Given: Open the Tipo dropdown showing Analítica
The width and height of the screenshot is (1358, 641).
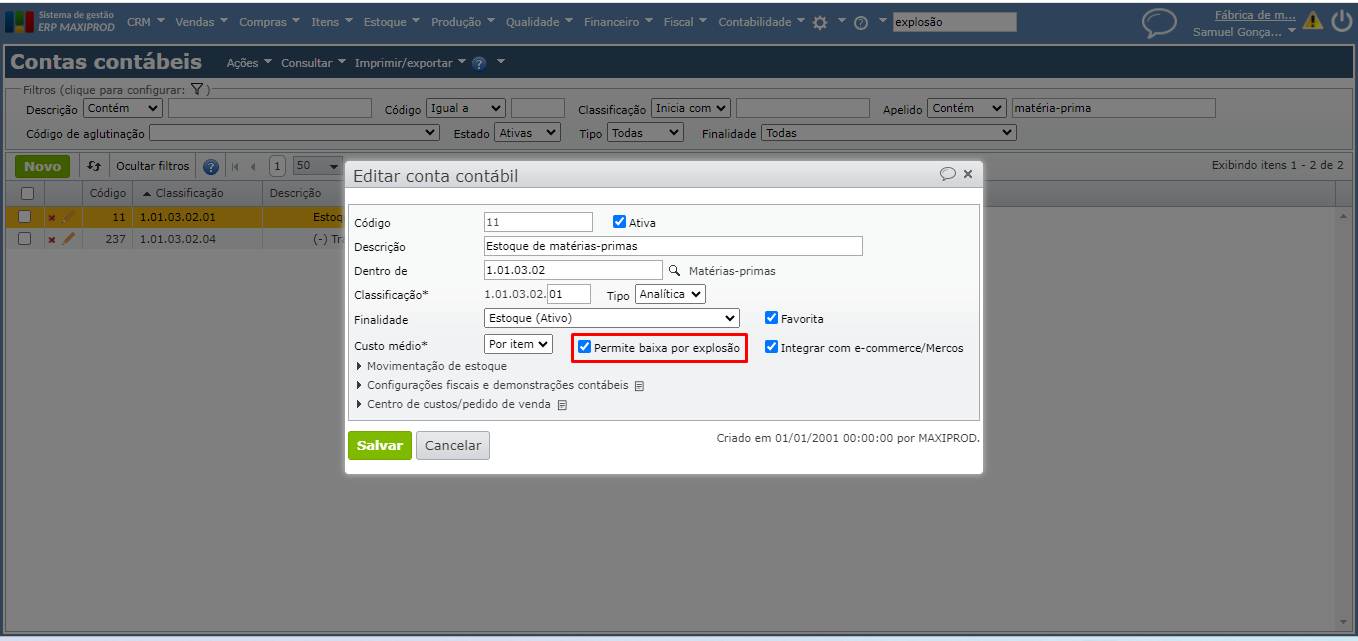Looking at the screenshot, I should [670, 294].
